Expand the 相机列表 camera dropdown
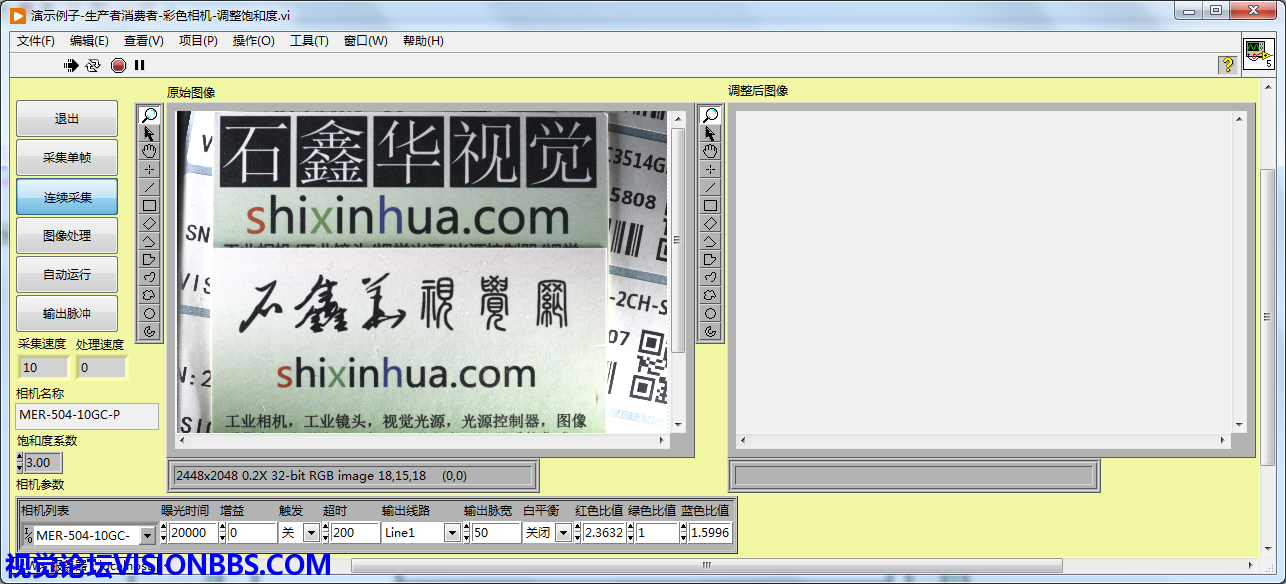 click(148, 535)
